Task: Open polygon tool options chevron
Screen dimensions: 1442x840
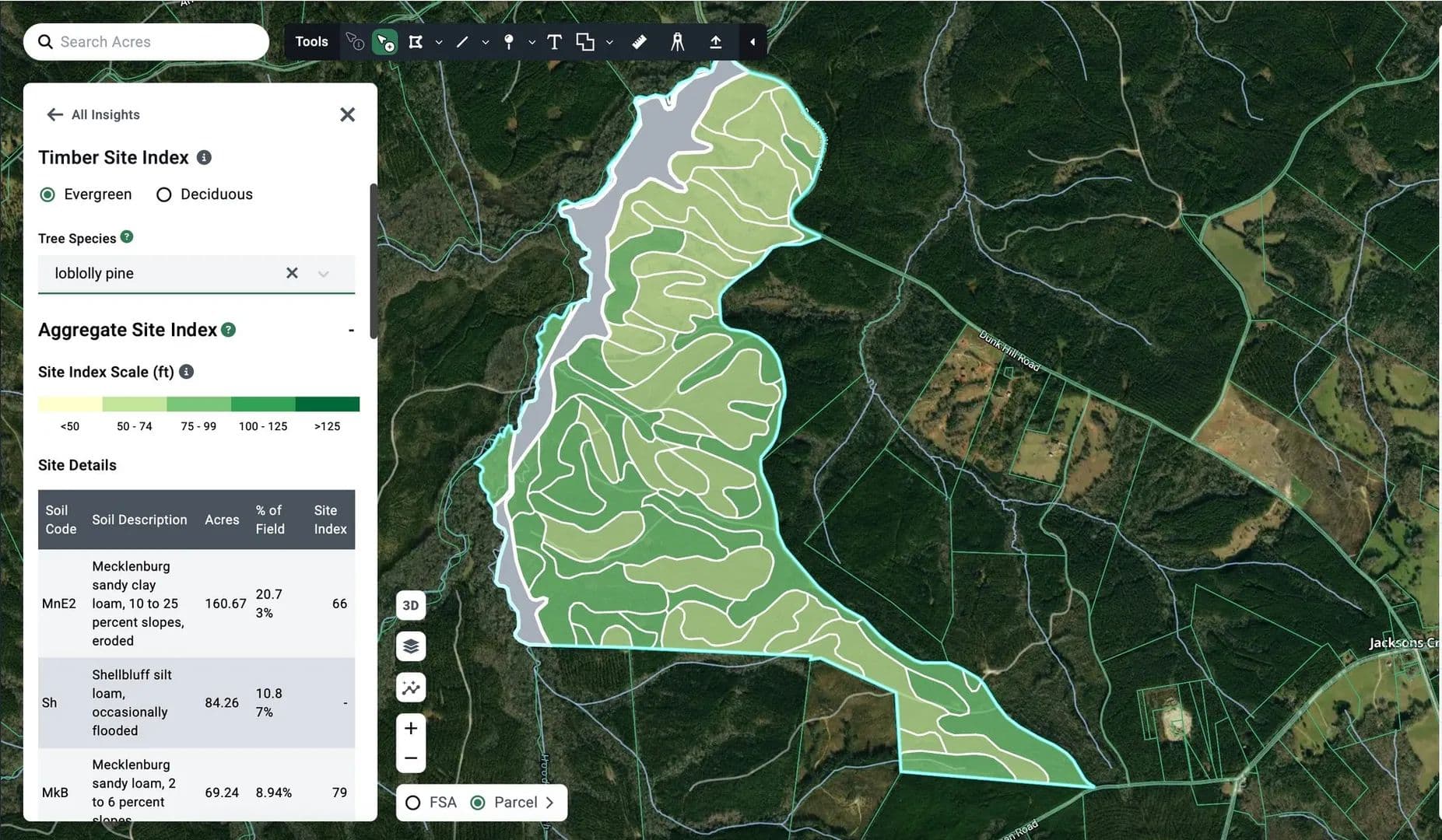Action: (439, 43)
